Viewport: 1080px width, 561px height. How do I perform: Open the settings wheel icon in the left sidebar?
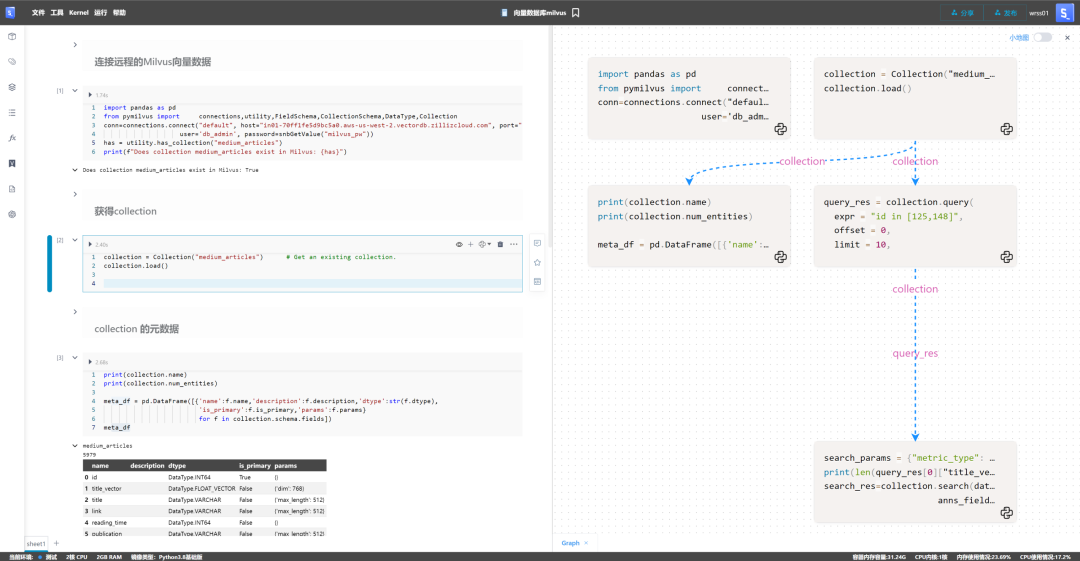[x=12, y=214]
